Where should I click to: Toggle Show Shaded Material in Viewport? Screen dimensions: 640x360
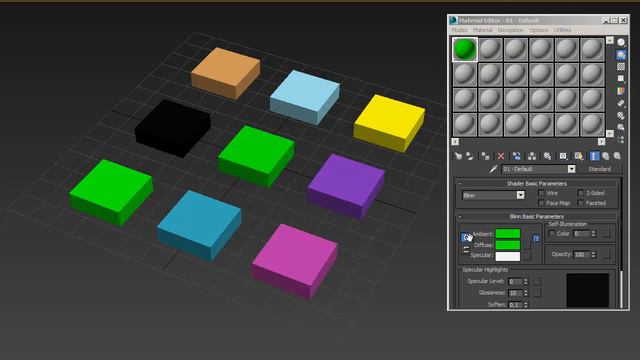pos(578,156)
